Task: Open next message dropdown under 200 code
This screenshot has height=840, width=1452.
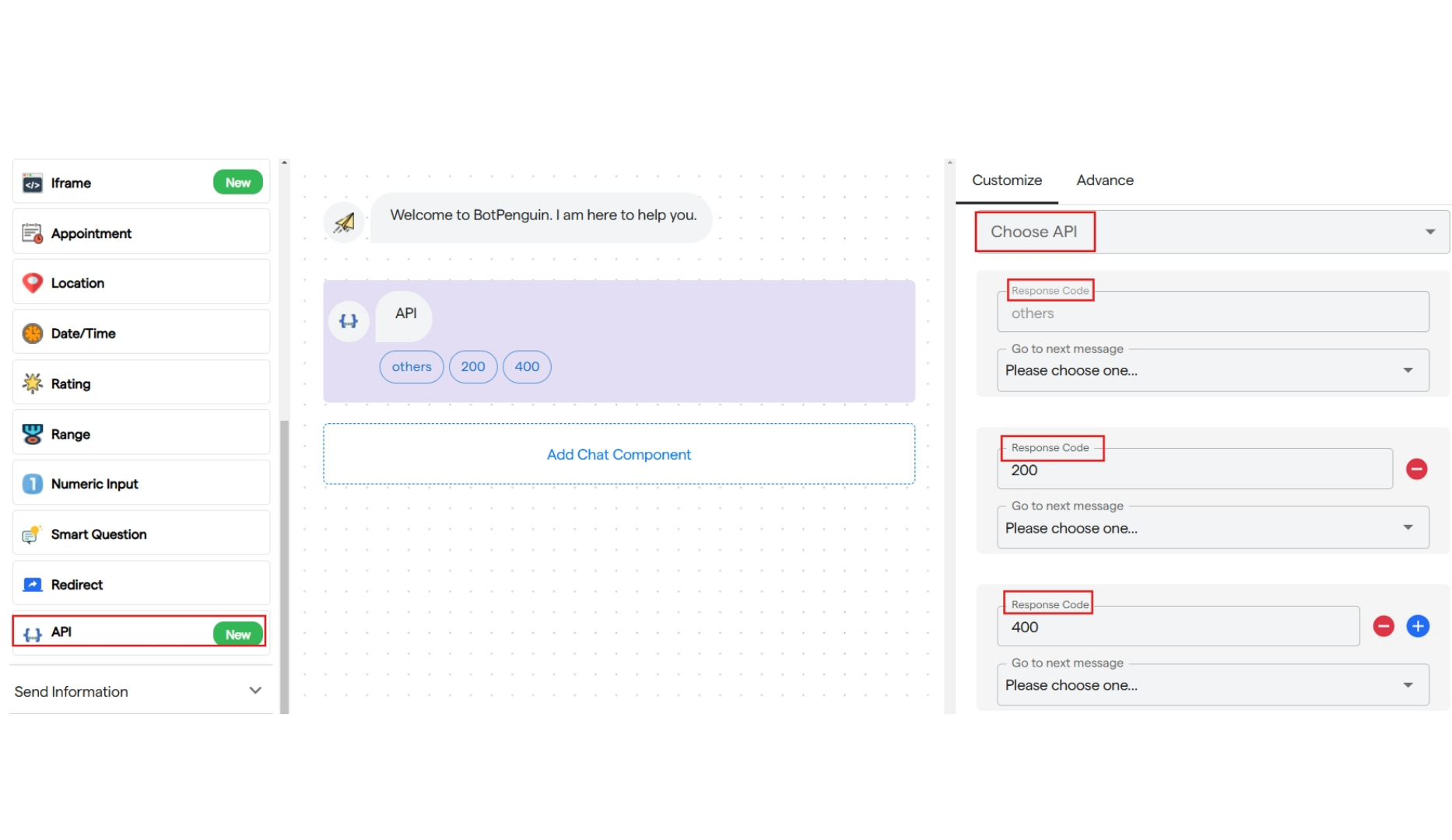Action: (x=1212, y=528)
